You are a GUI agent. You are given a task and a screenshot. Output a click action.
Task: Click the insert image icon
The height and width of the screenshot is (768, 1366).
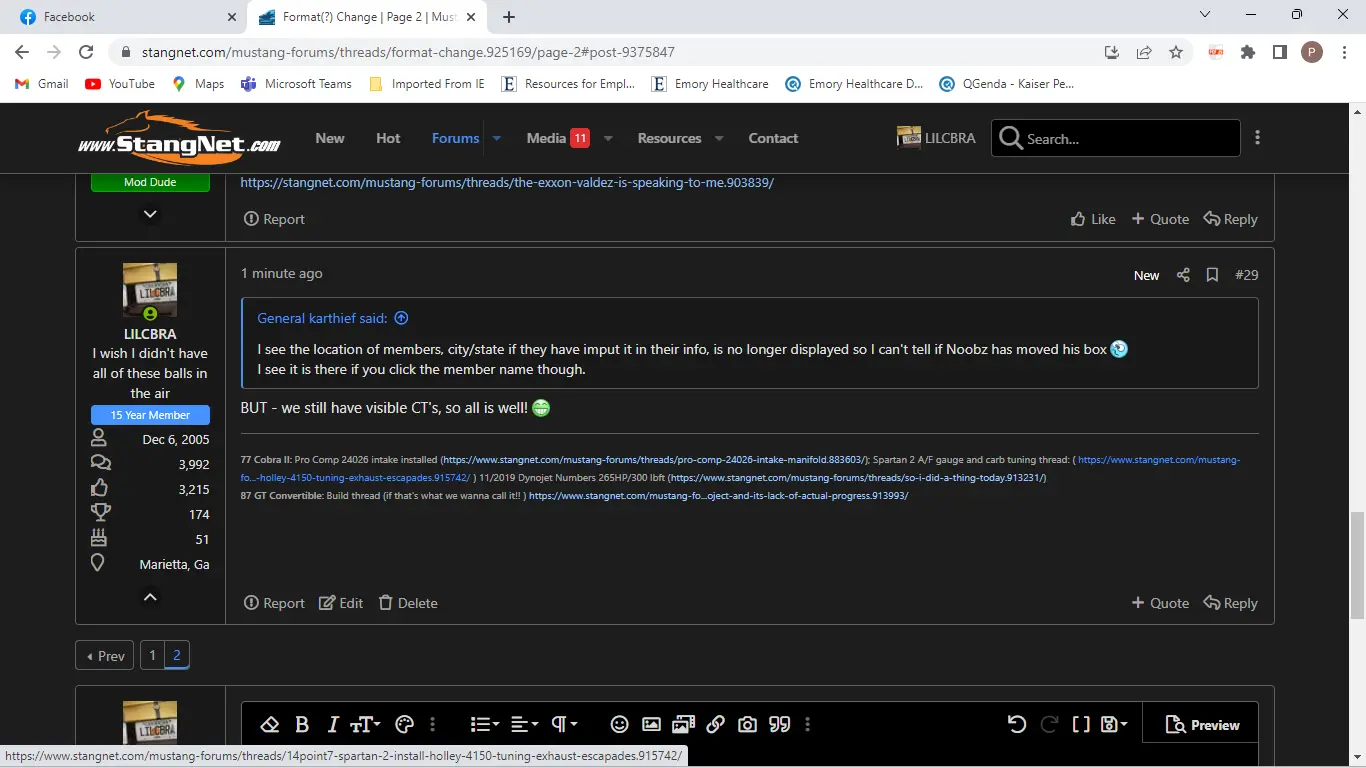651,725
